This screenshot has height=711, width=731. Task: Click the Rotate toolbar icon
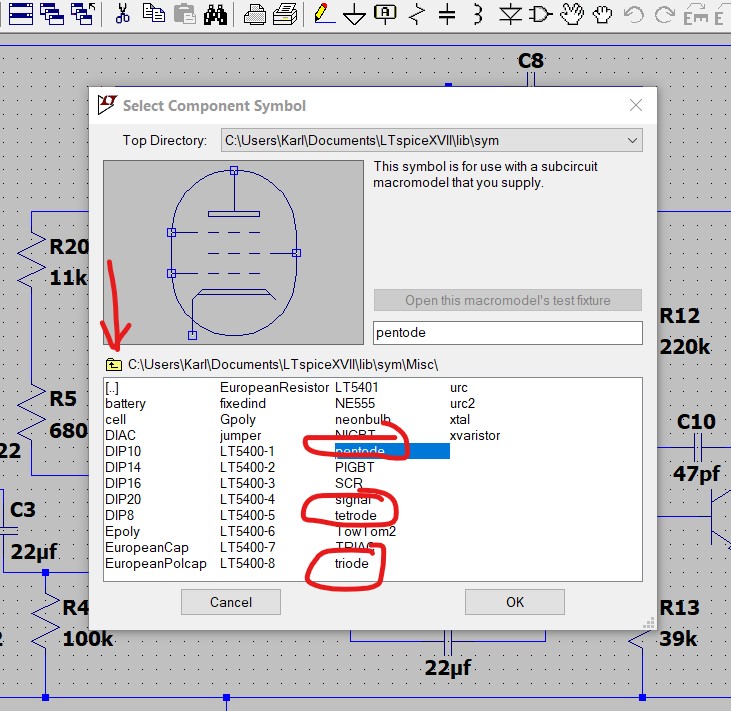696,14
